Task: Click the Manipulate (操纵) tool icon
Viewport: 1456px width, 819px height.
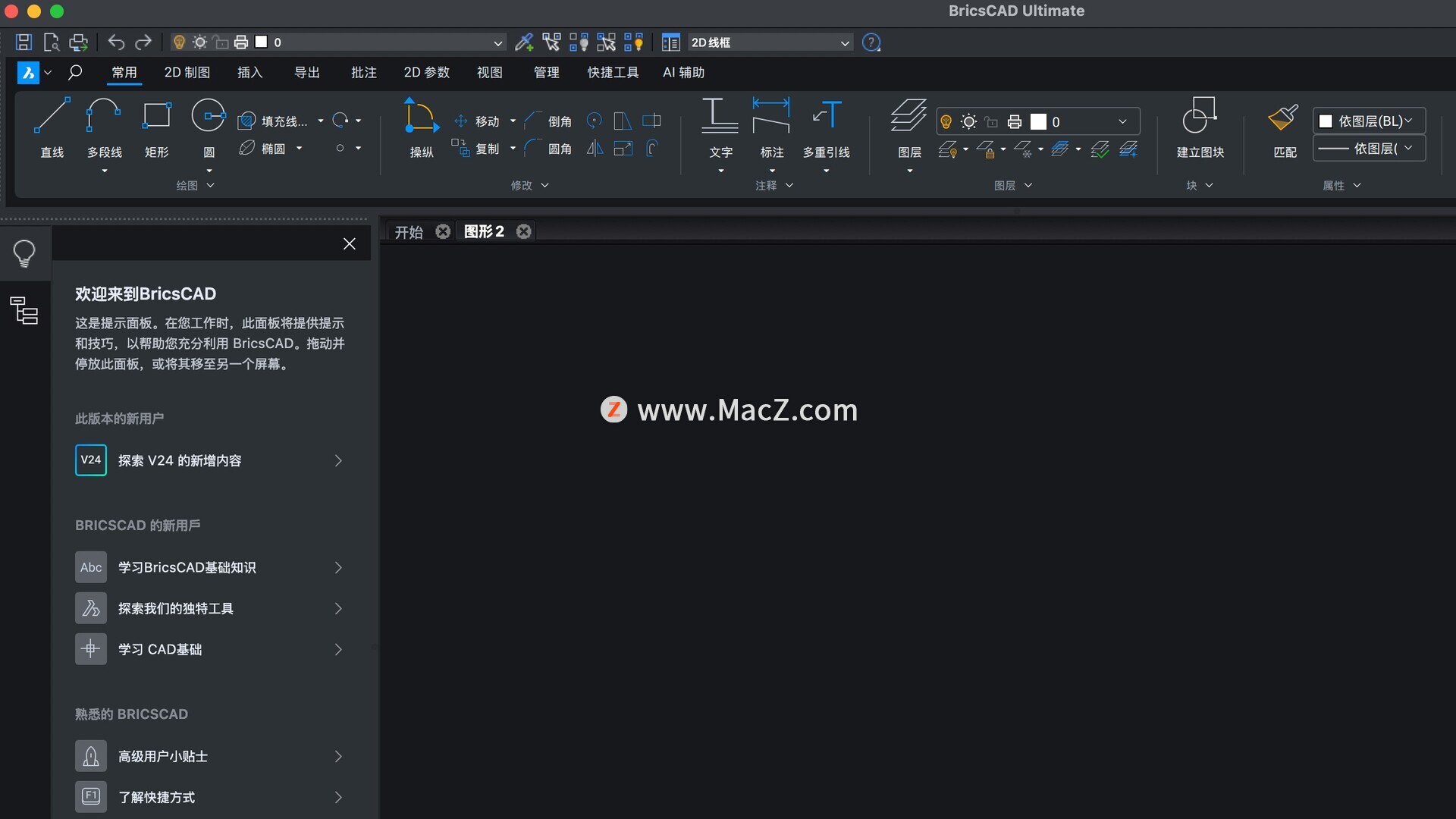Action: coord(421,117)
